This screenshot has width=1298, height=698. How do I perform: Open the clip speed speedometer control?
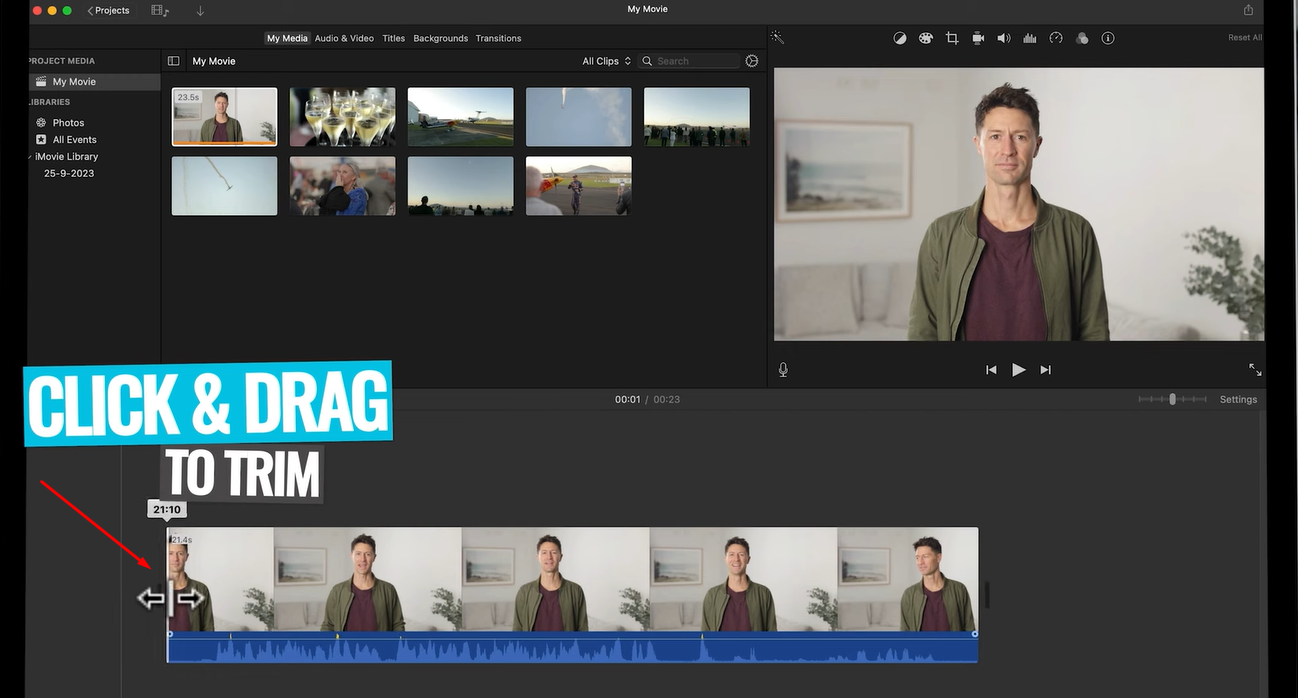(x=1056, y=37)
